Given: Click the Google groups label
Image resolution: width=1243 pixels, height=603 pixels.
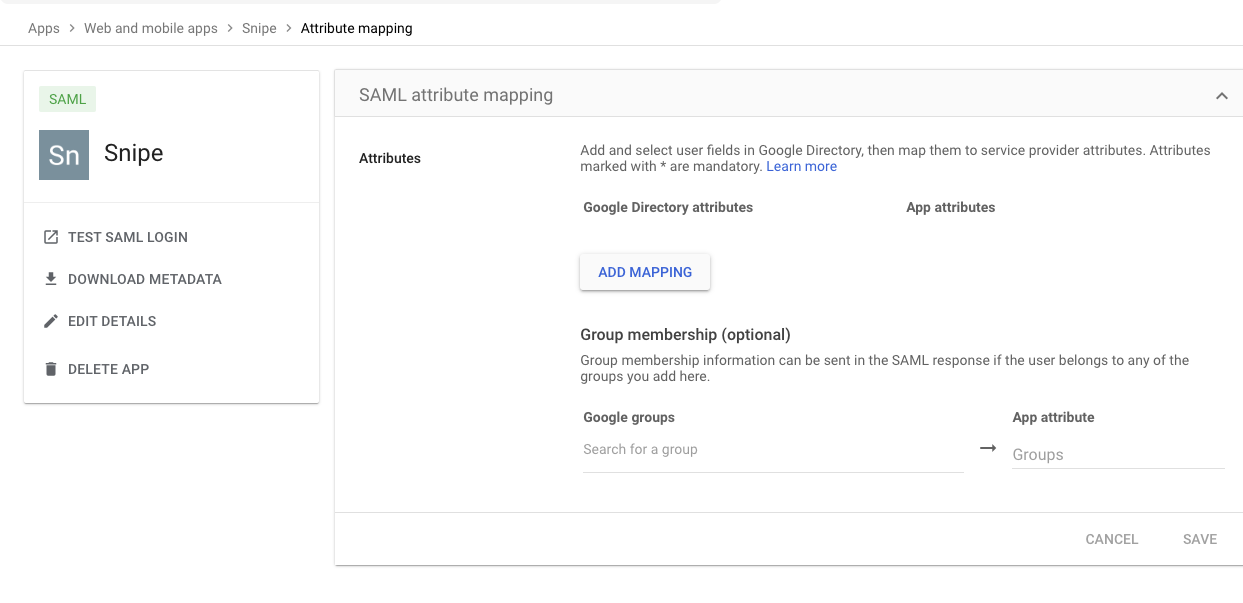Looking at the screenshot, I should click(x=629, y=417).
